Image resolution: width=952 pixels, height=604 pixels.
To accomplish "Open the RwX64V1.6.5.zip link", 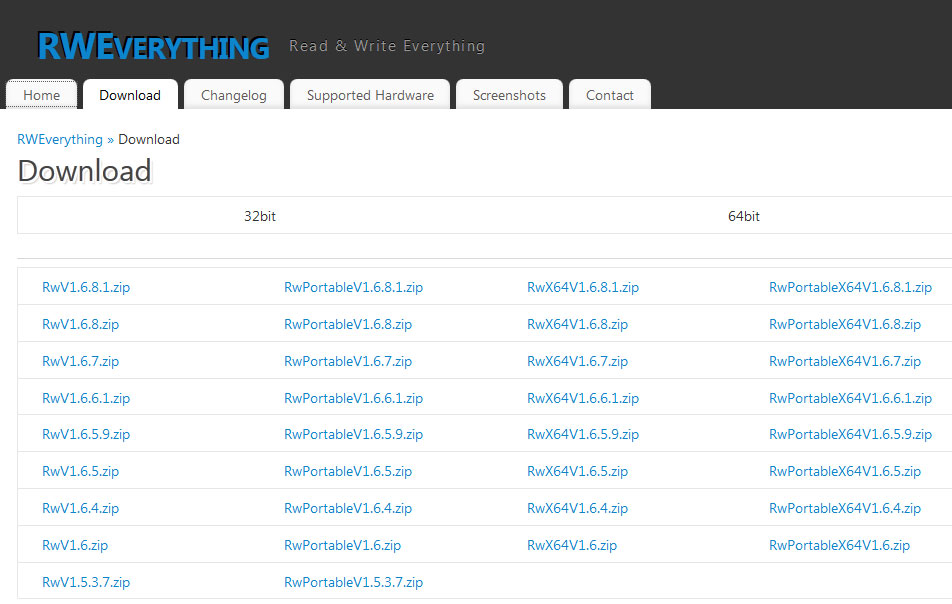I will (x=577, y=471).
